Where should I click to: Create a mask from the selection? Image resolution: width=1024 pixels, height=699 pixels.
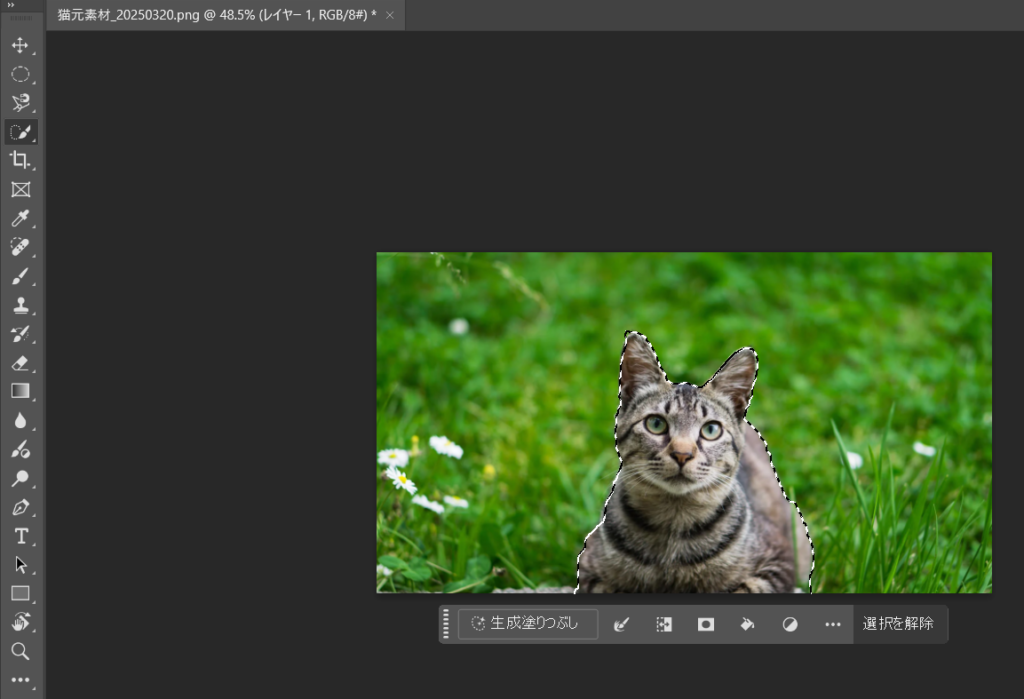coord(706,624)
